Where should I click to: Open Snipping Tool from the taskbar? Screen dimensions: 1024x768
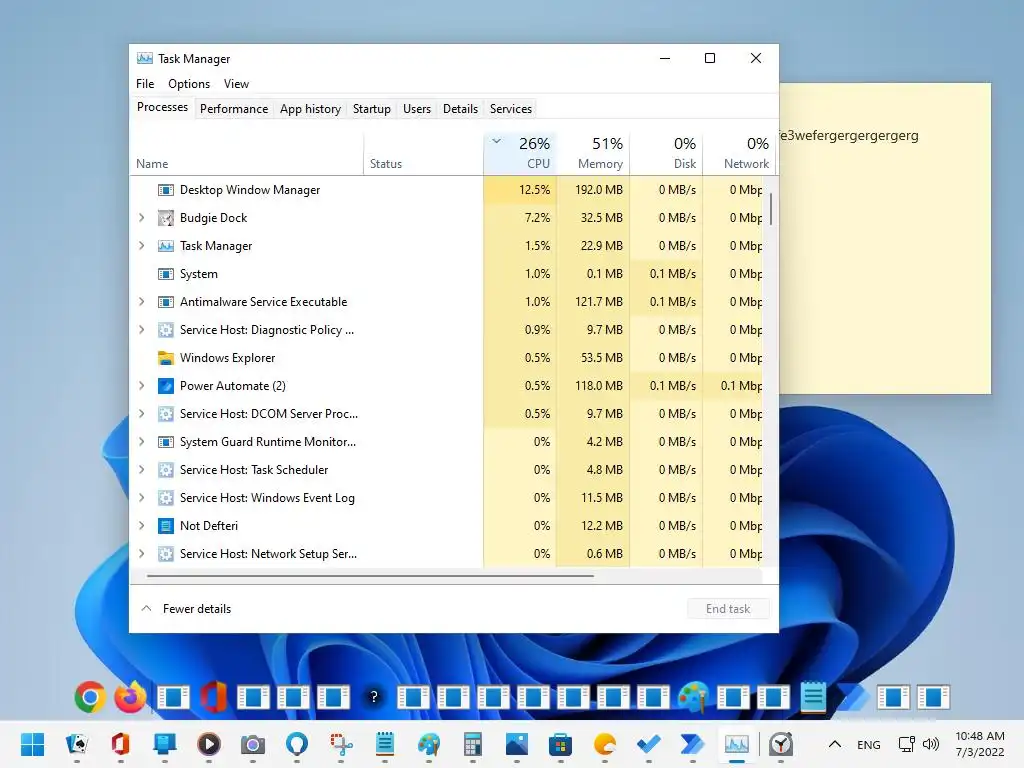(x=341, y=744)
